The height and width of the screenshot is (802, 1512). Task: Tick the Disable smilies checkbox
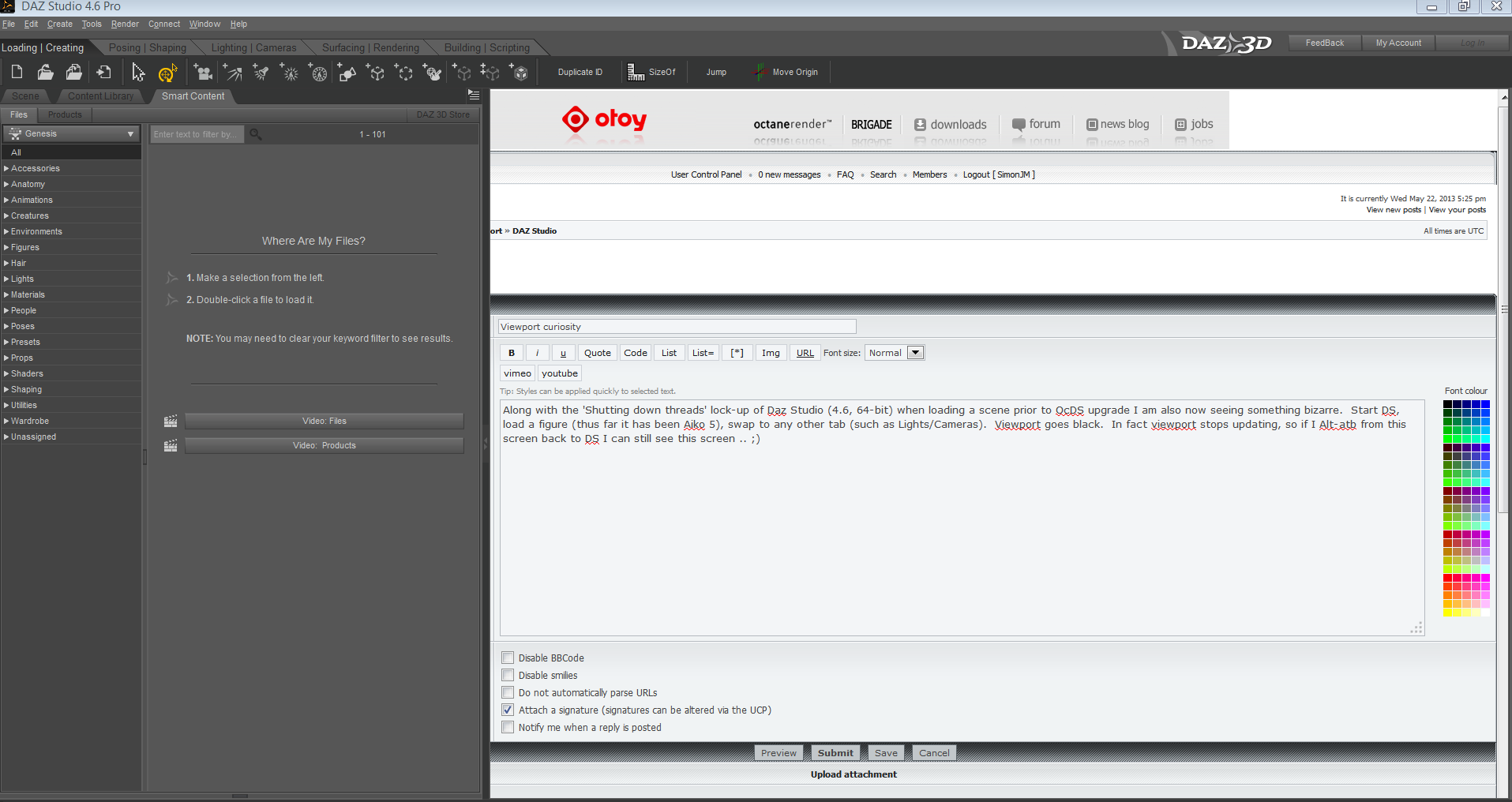coord(508,675)
